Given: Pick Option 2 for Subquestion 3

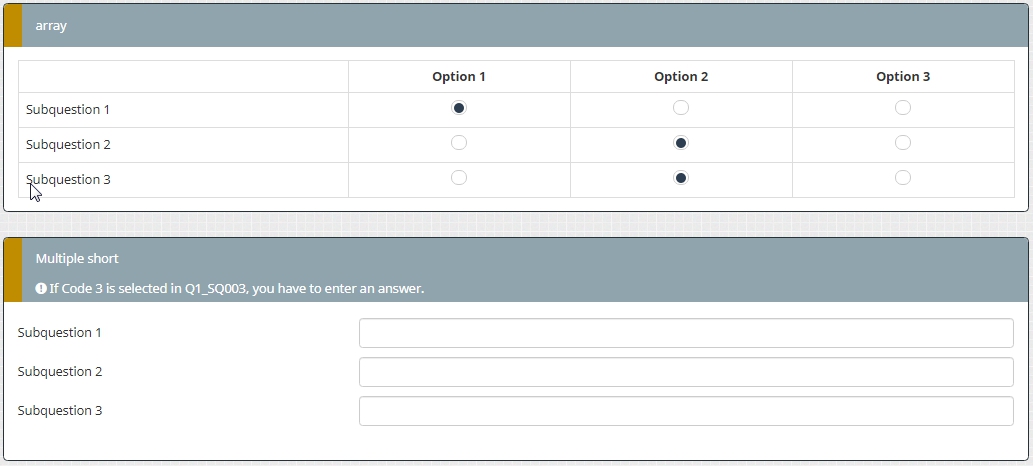Looking at the screenshot, I should 681,178.
